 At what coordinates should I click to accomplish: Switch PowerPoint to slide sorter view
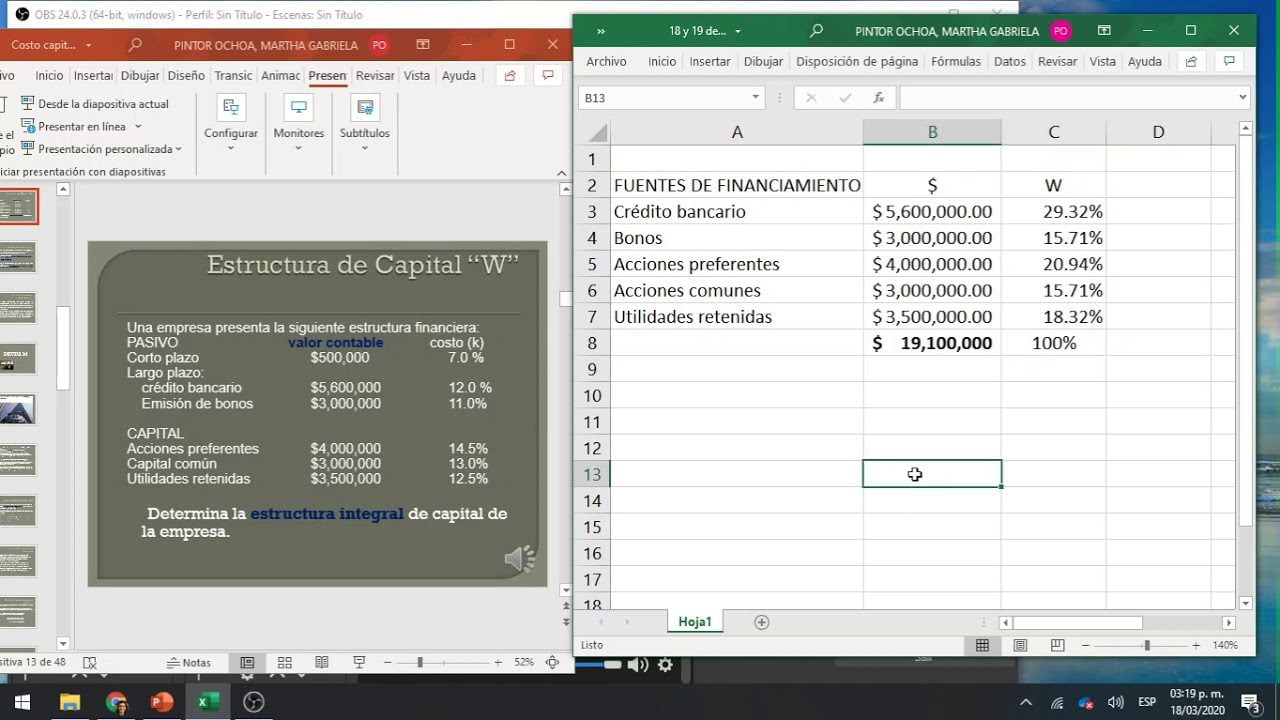coord(285,662)
